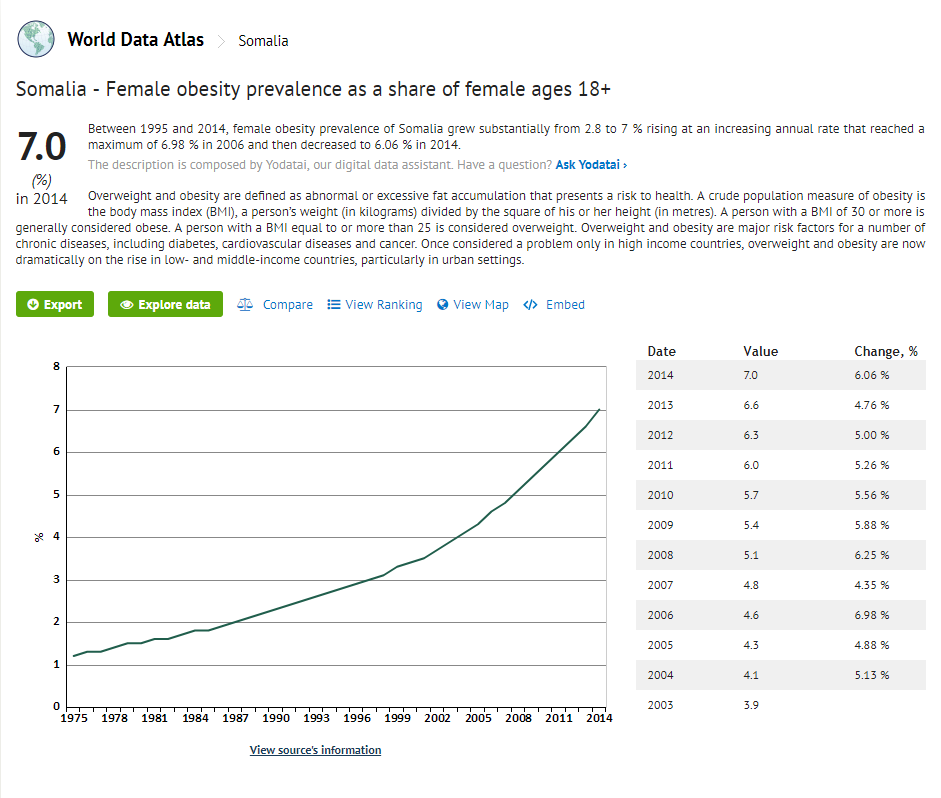
Task: Click the Value column header
Action: tap(760, 352)
